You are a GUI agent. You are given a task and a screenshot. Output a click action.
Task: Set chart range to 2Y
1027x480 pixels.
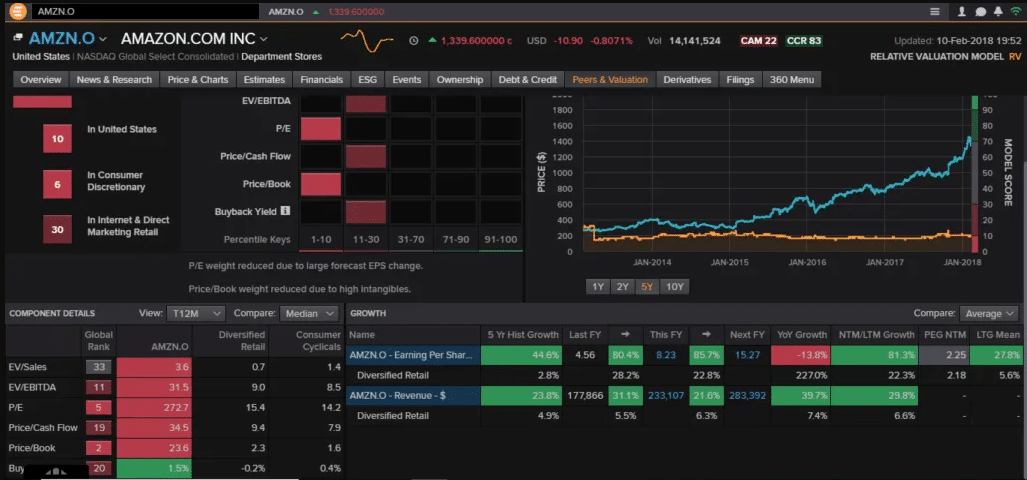coord(622,287)
